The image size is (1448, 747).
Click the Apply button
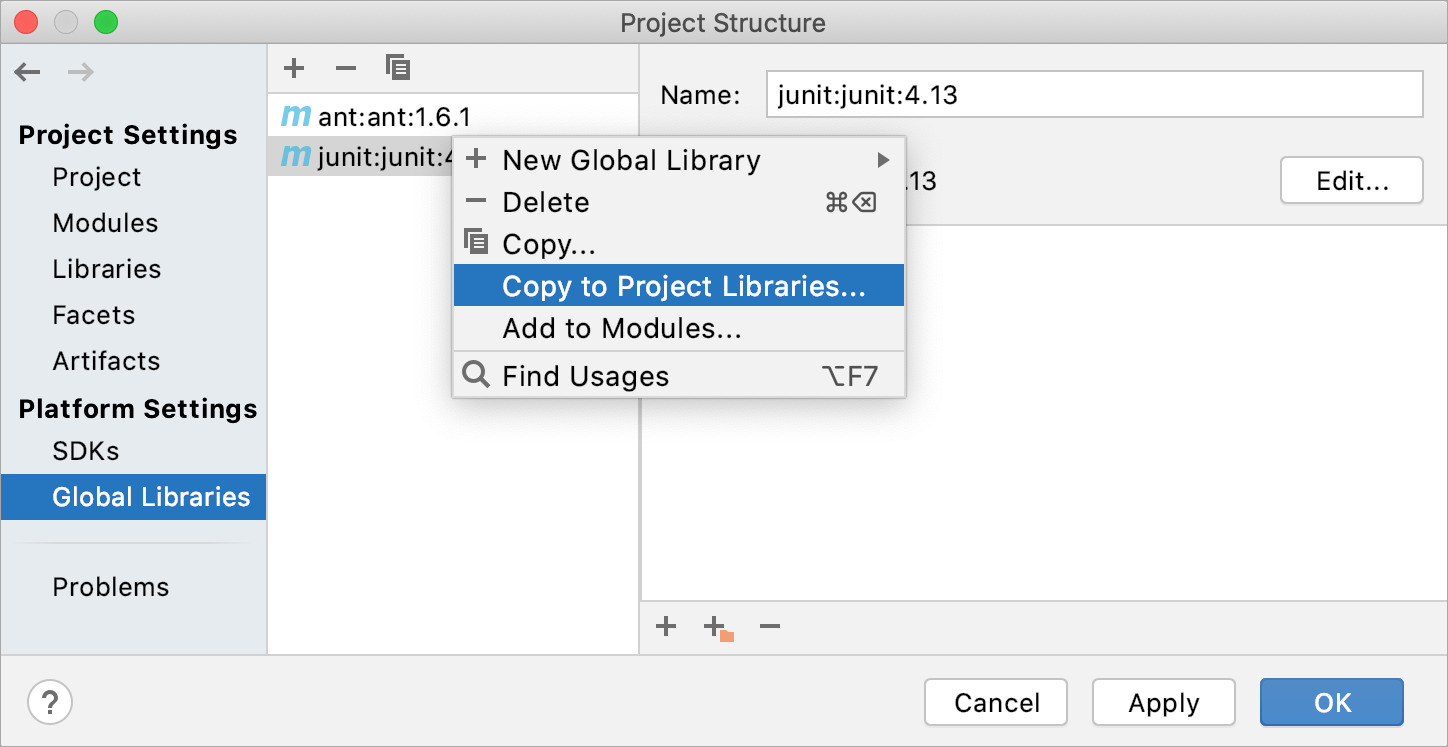coord(1163,702)
